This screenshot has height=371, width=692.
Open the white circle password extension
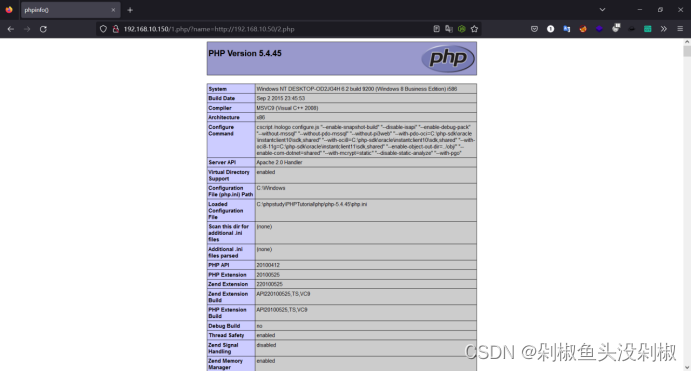tap(550, 29)
